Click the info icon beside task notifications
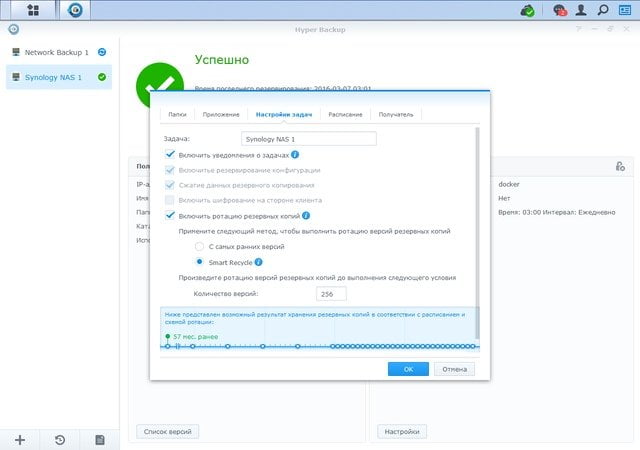 (x=295, y=155)
